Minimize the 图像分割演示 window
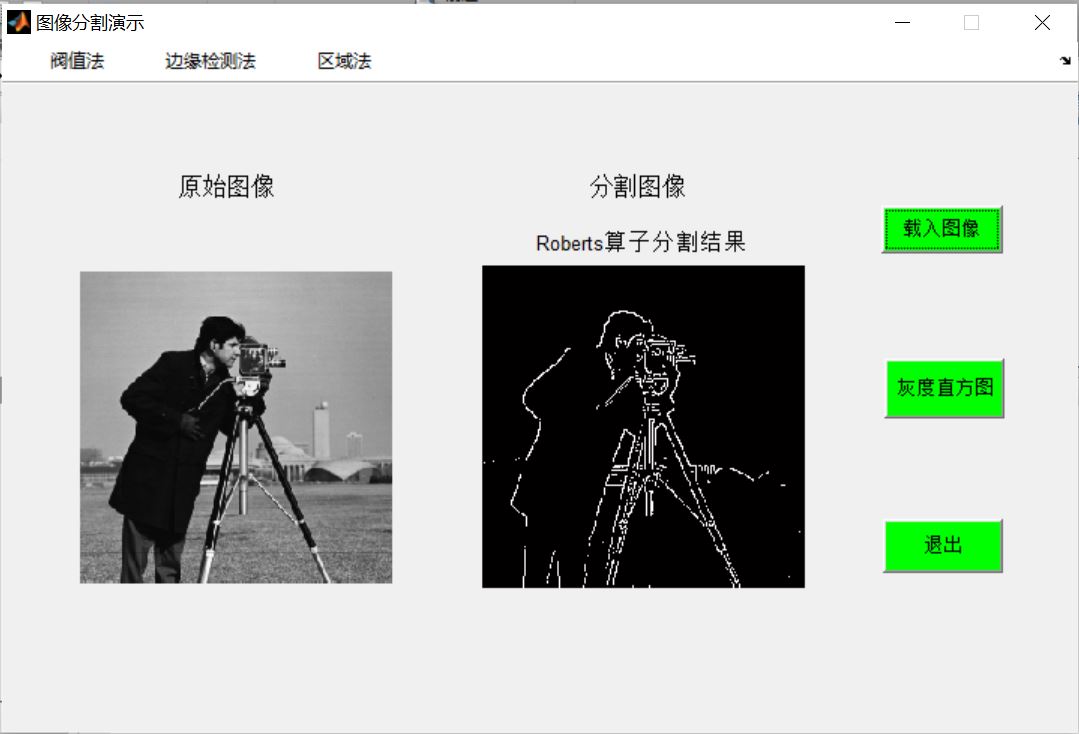1079x734 pixels. tap(902, 23)
